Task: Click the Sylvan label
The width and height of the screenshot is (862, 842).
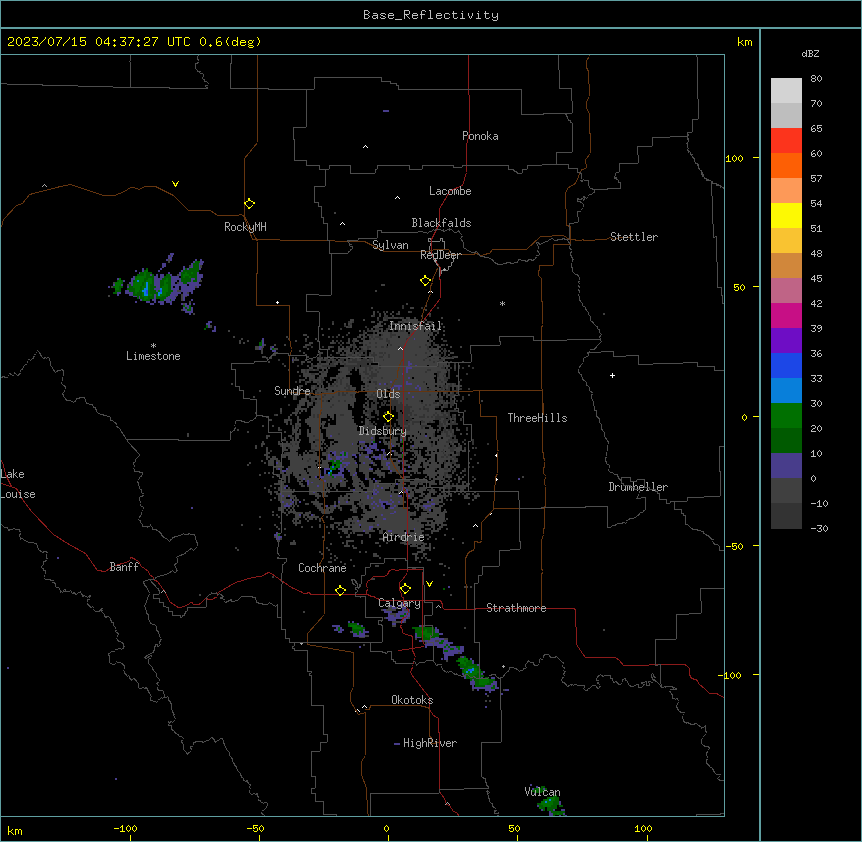Action: (x=390, y=245)
